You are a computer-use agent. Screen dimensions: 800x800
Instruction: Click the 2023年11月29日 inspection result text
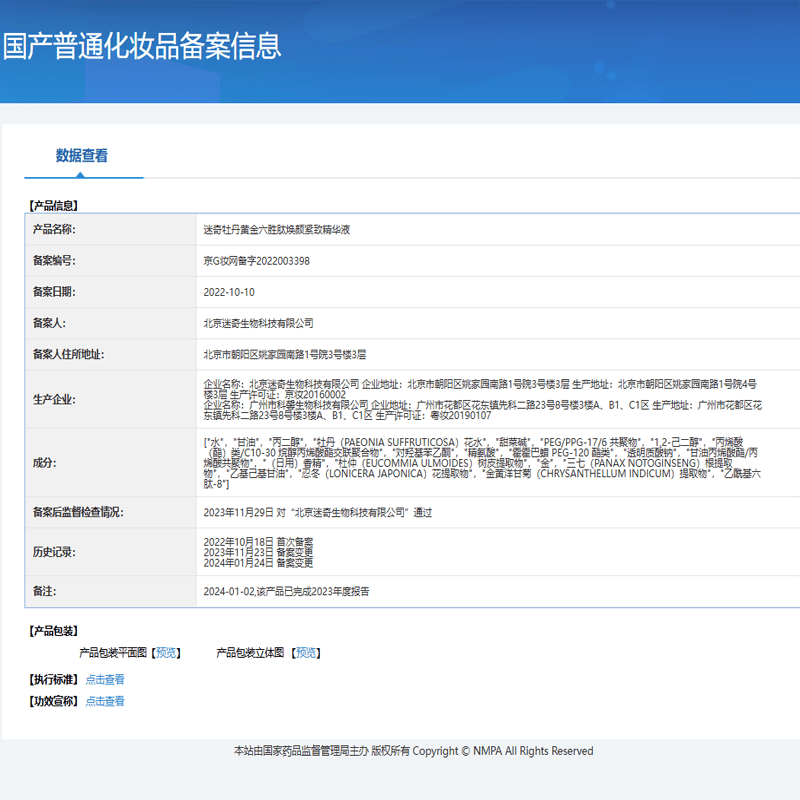pos(318,513)
